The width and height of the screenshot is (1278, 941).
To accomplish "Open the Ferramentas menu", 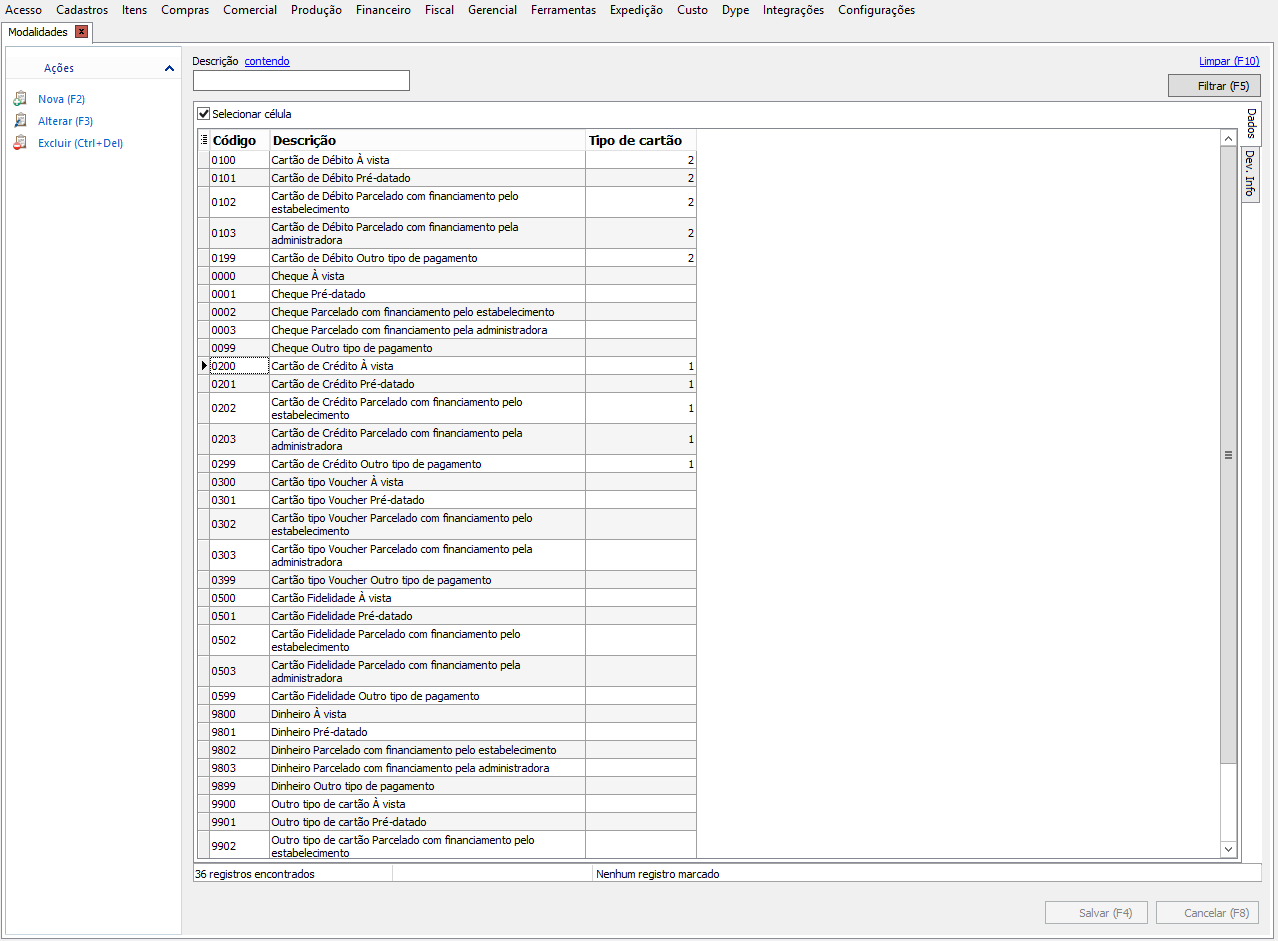I will click(563, 10).
